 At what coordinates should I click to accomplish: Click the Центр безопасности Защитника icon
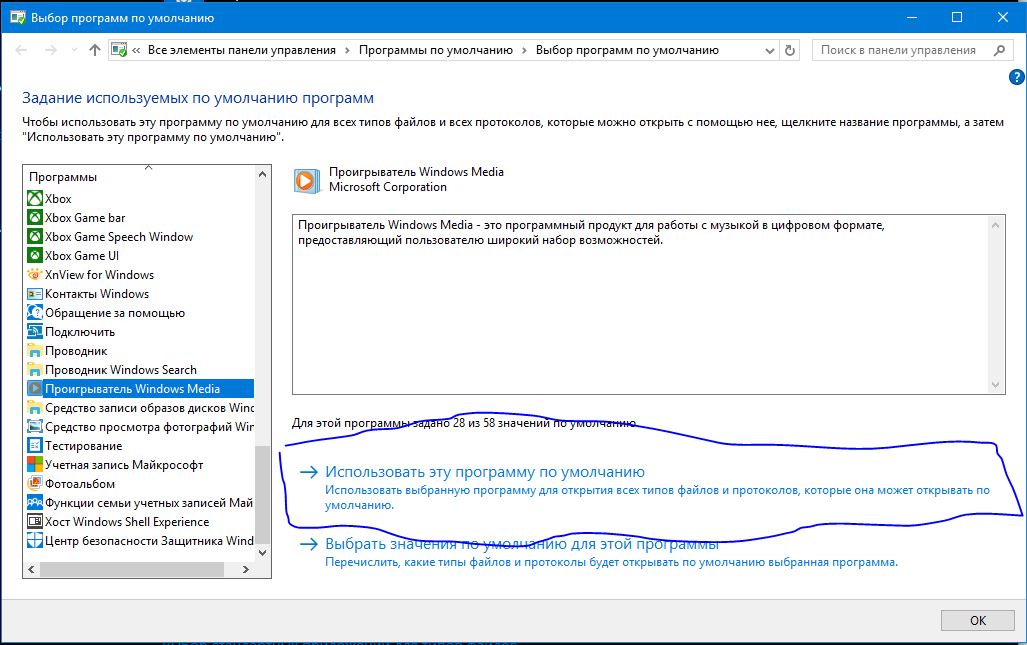point(35,541)
